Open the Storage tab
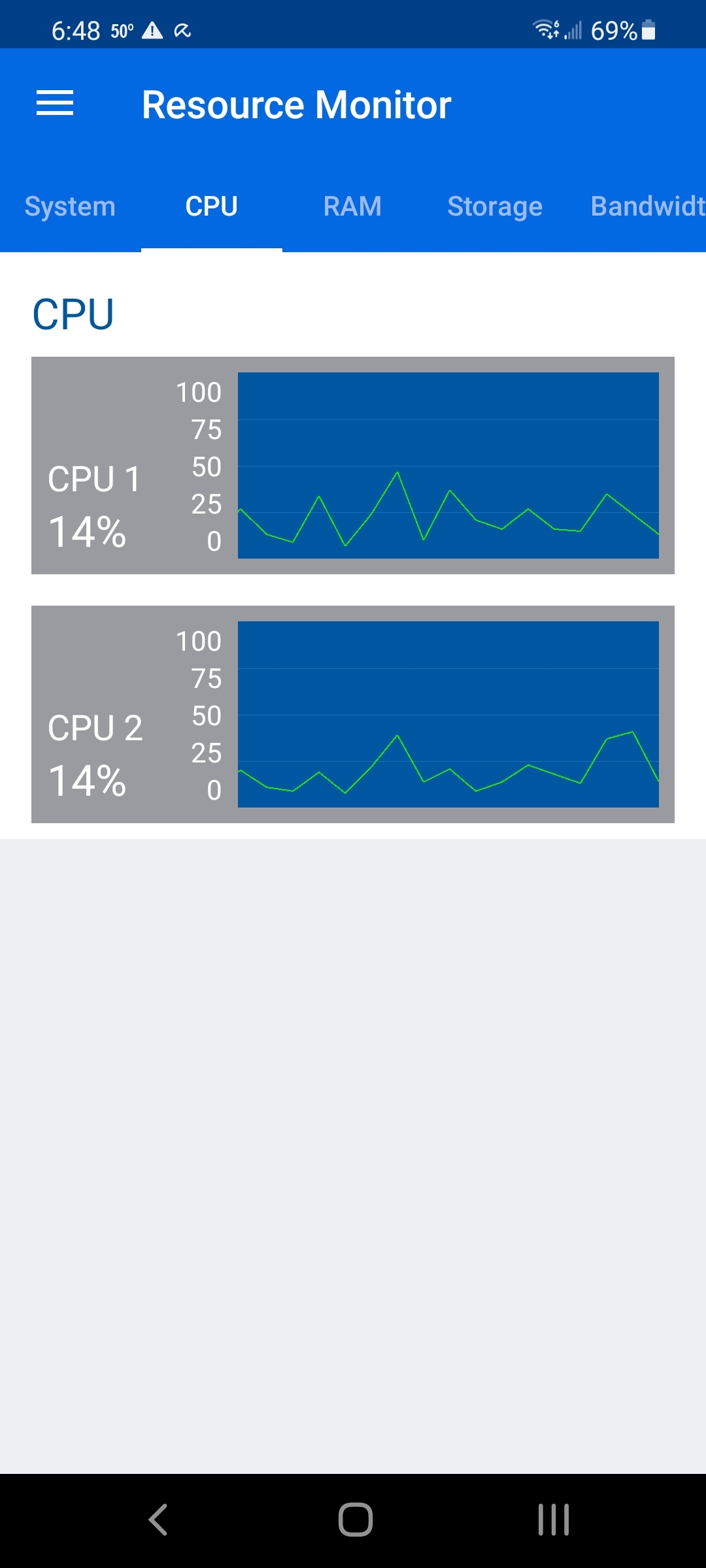 pos(495,206)
